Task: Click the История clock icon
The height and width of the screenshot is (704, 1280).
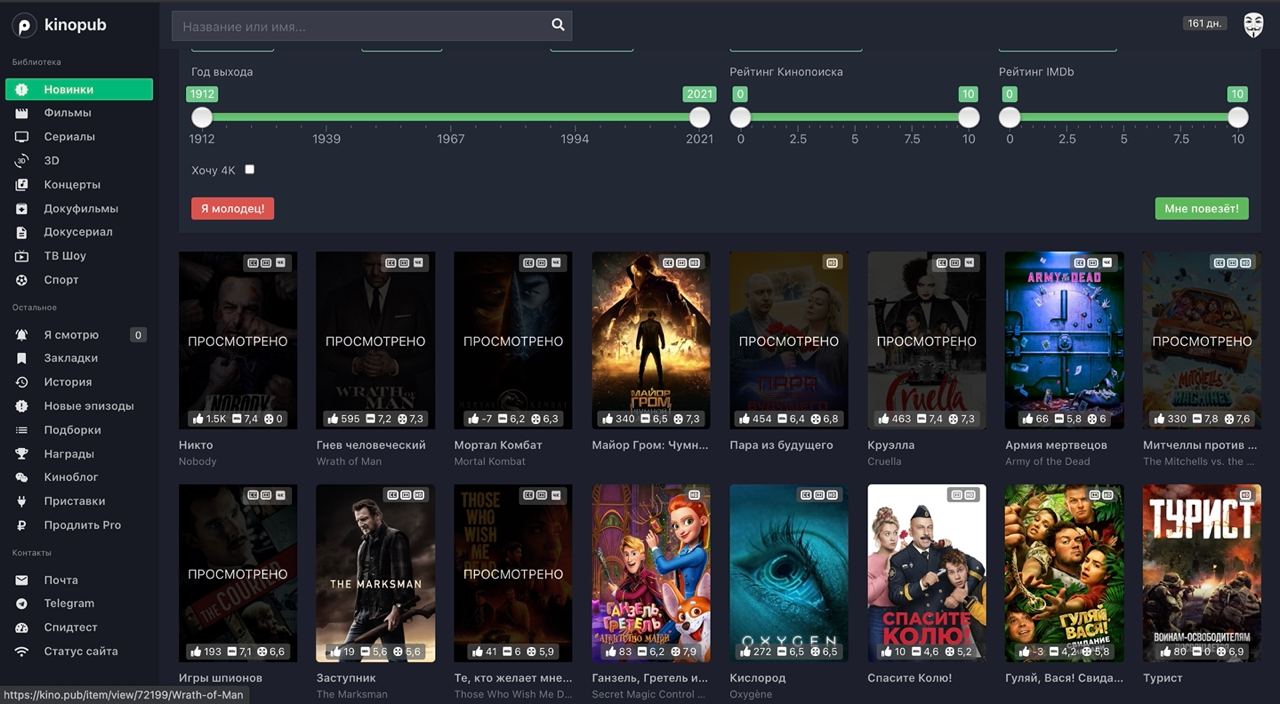Action: (x=21, y=382)
